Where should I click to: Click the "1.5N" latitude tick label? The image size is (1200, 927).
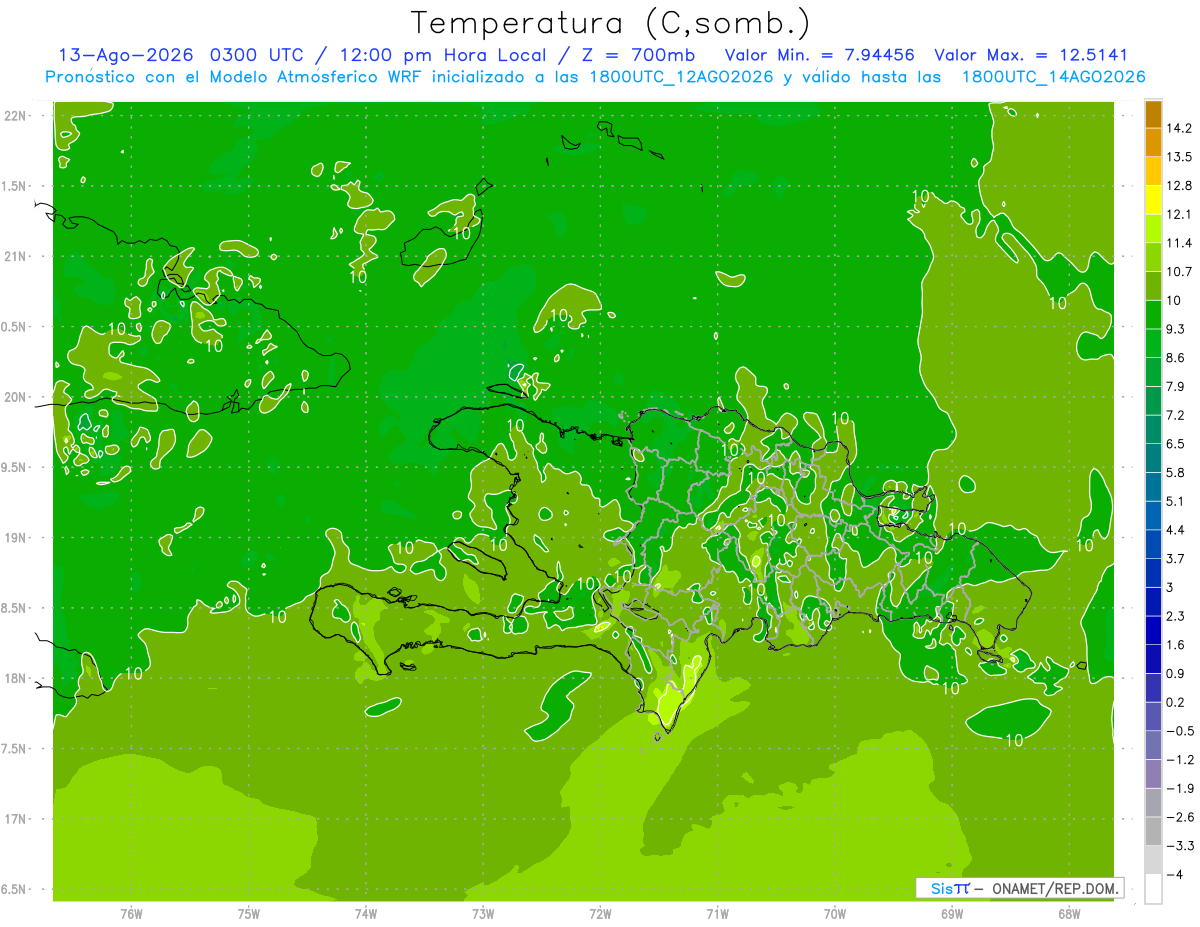tap(16, 186)
